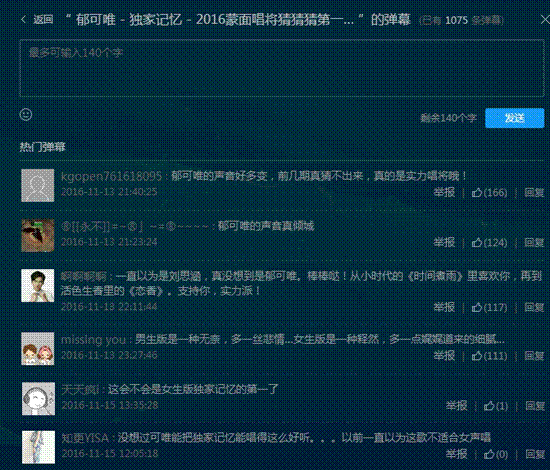
Task: Close the danmaku panel
Action: [x=545, y=20]
